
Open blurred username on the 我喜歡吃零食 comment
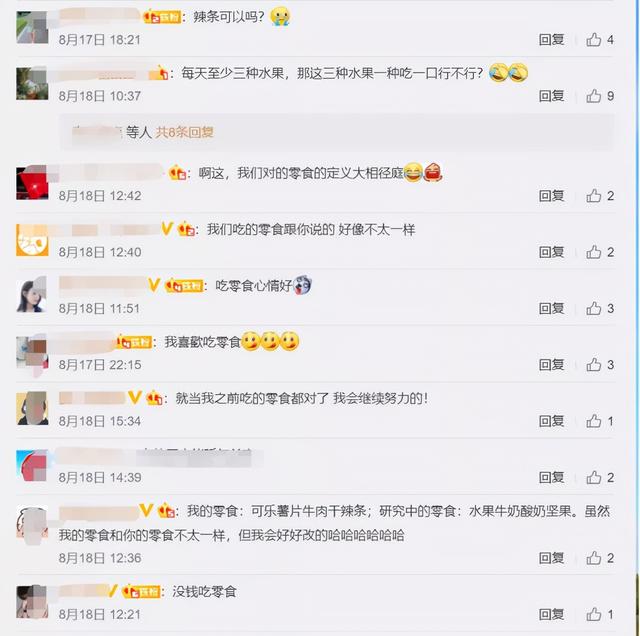pyautogui.click(x=82, y=342)
